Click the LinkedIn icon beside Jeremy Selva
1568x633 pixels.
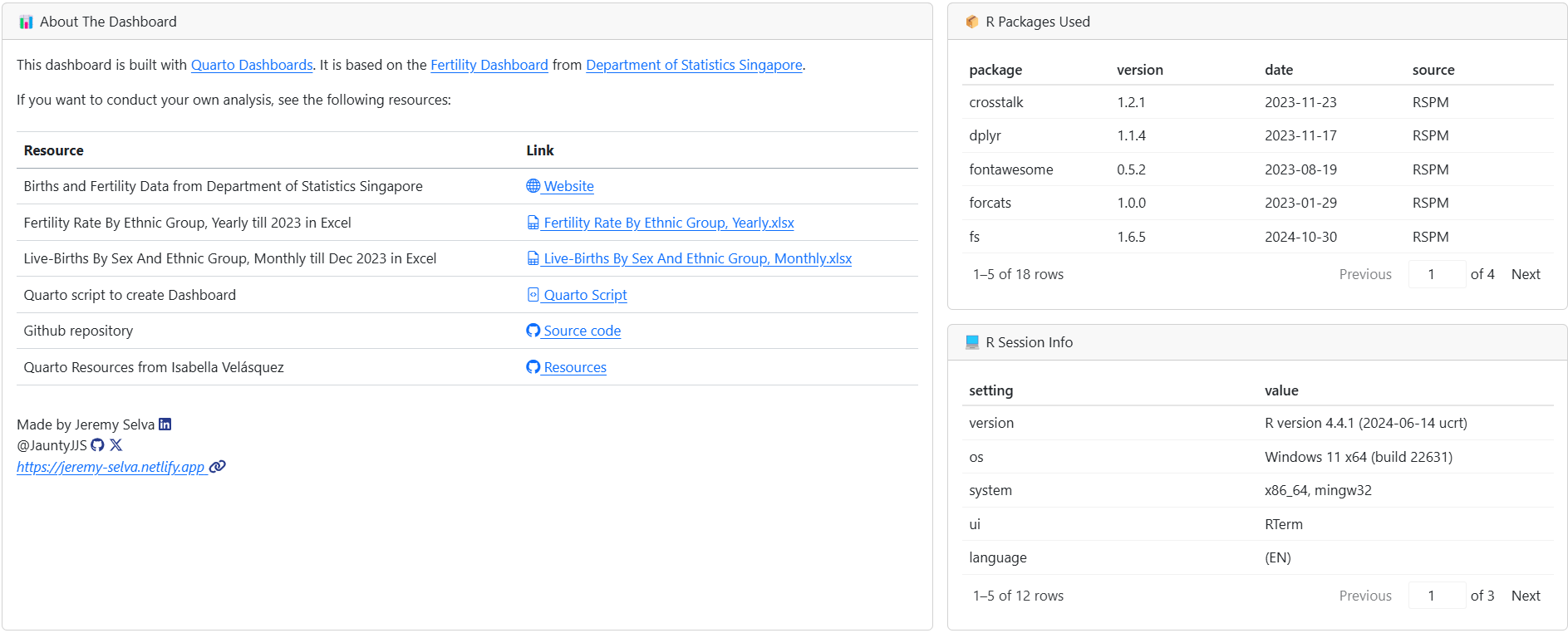(x=165, y=424)
